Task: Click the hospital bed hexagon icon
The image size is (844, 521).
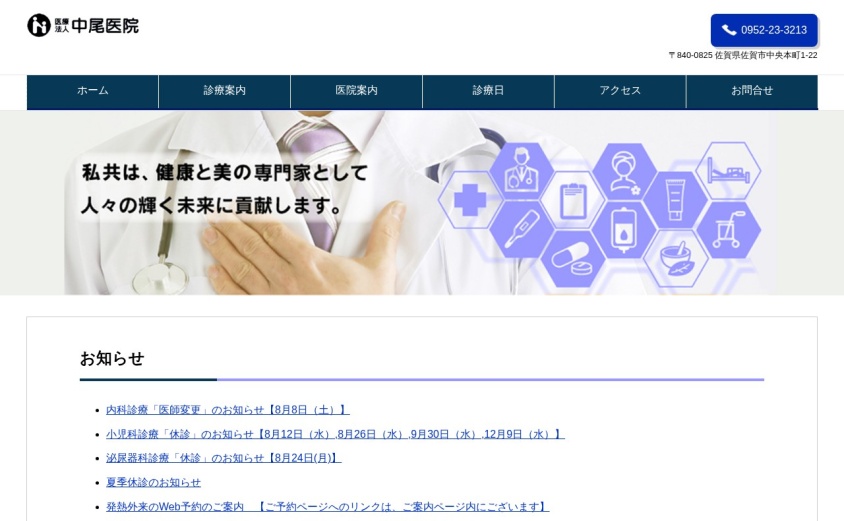Action: point(728,171)
